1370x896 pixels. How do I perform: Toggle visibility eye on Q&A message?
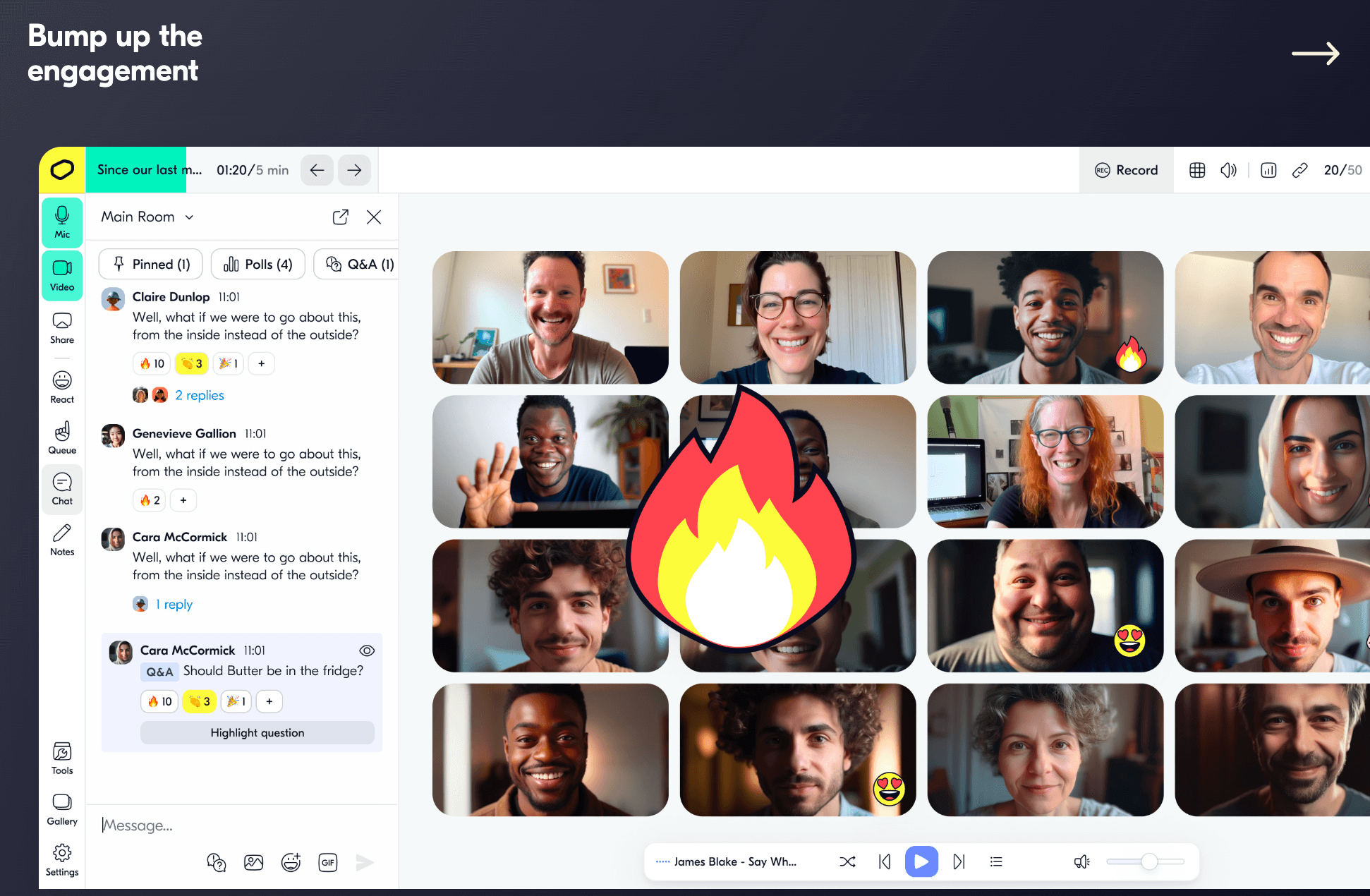click(x=367, y=650)
